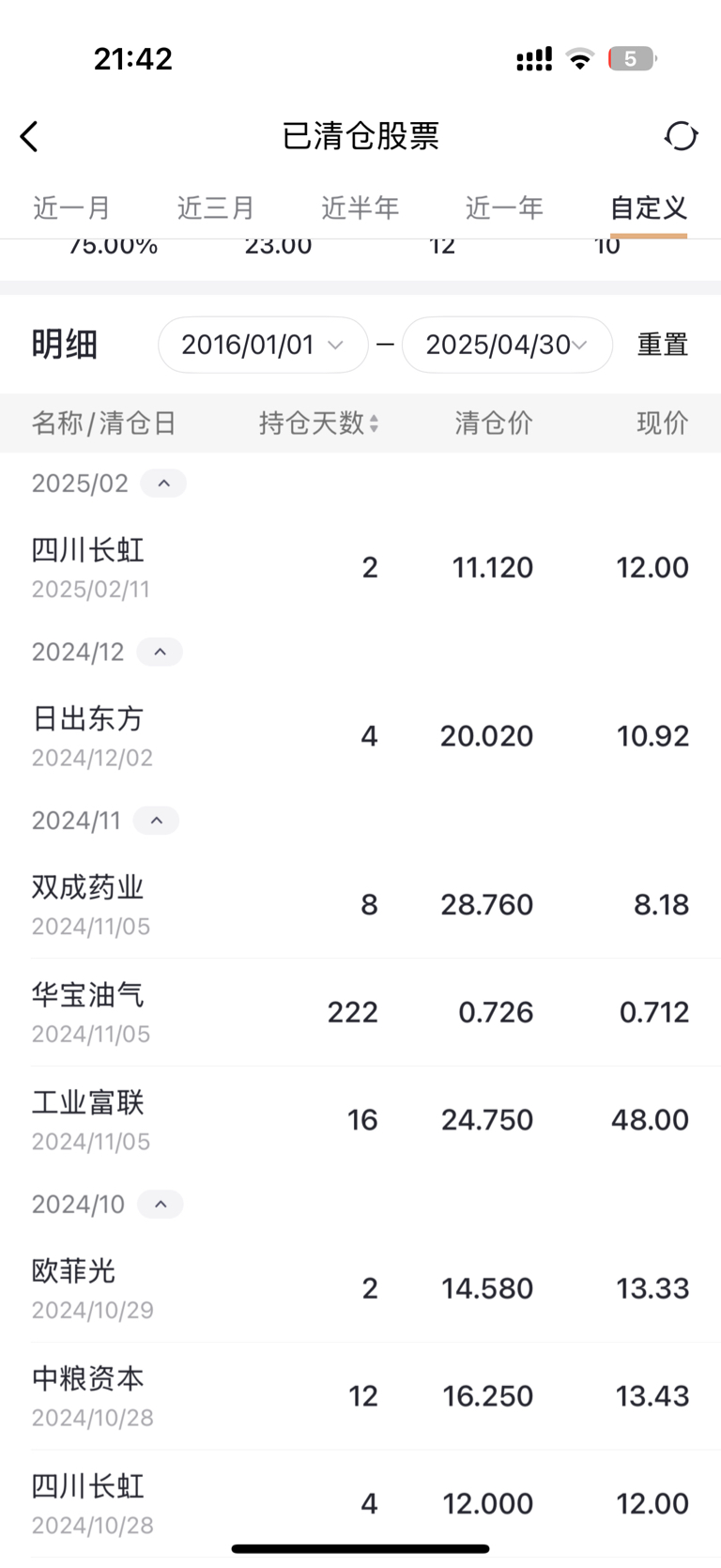Tap the battery indicator in status bar

click(x=632, y=59)
